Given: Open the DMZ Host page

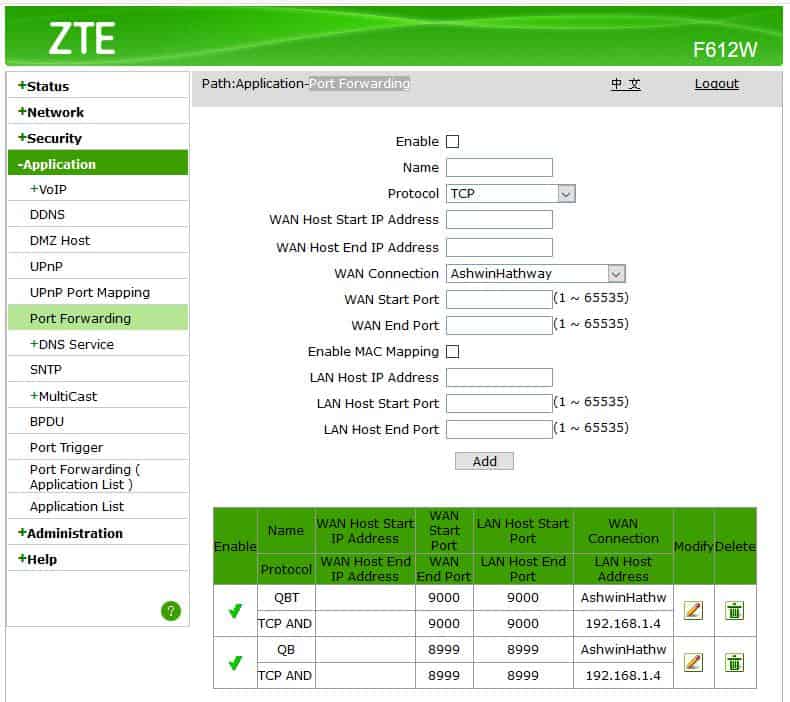Looking at the screenshot, I should point(59,240).
